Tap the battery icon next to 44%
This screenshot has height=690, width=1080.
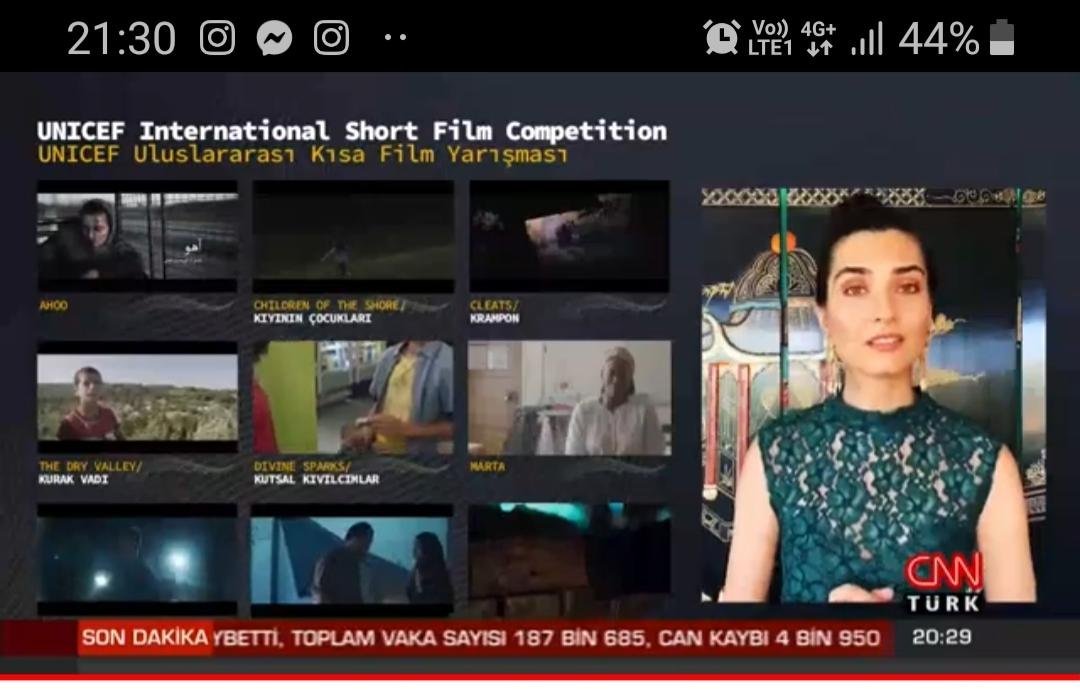coord(1001,38)
